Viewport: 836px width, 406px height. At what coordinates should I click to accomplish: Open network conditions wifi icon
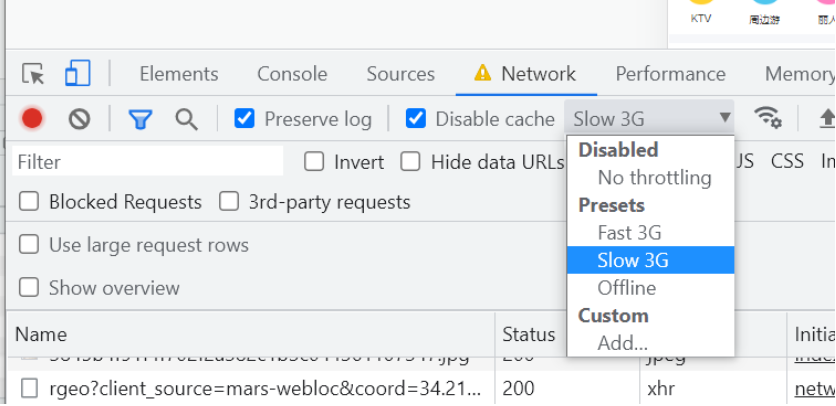pyautogui.click(x=767, y=118)
